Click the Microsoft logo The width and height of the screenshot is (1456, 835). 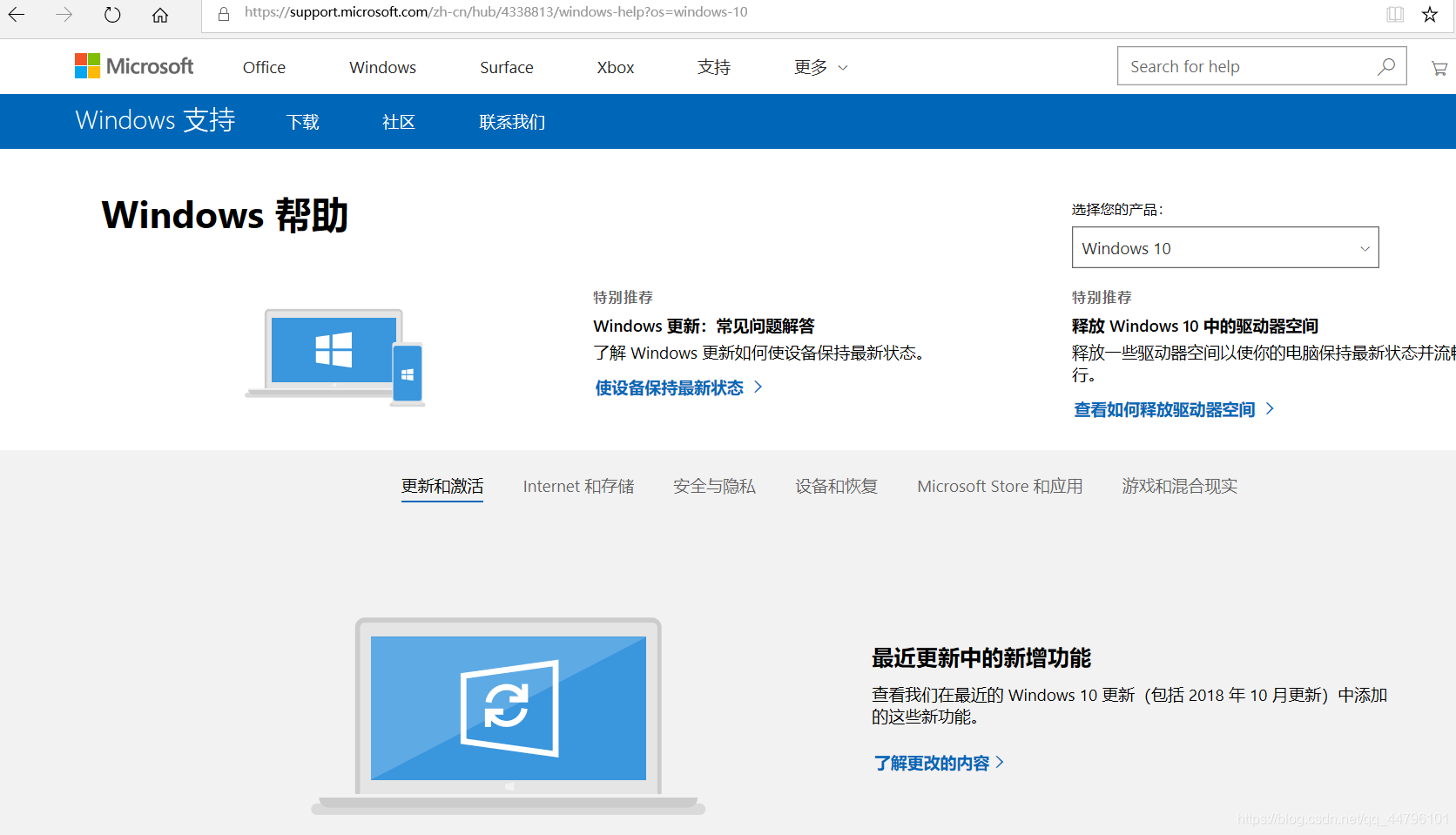(134, 66)
